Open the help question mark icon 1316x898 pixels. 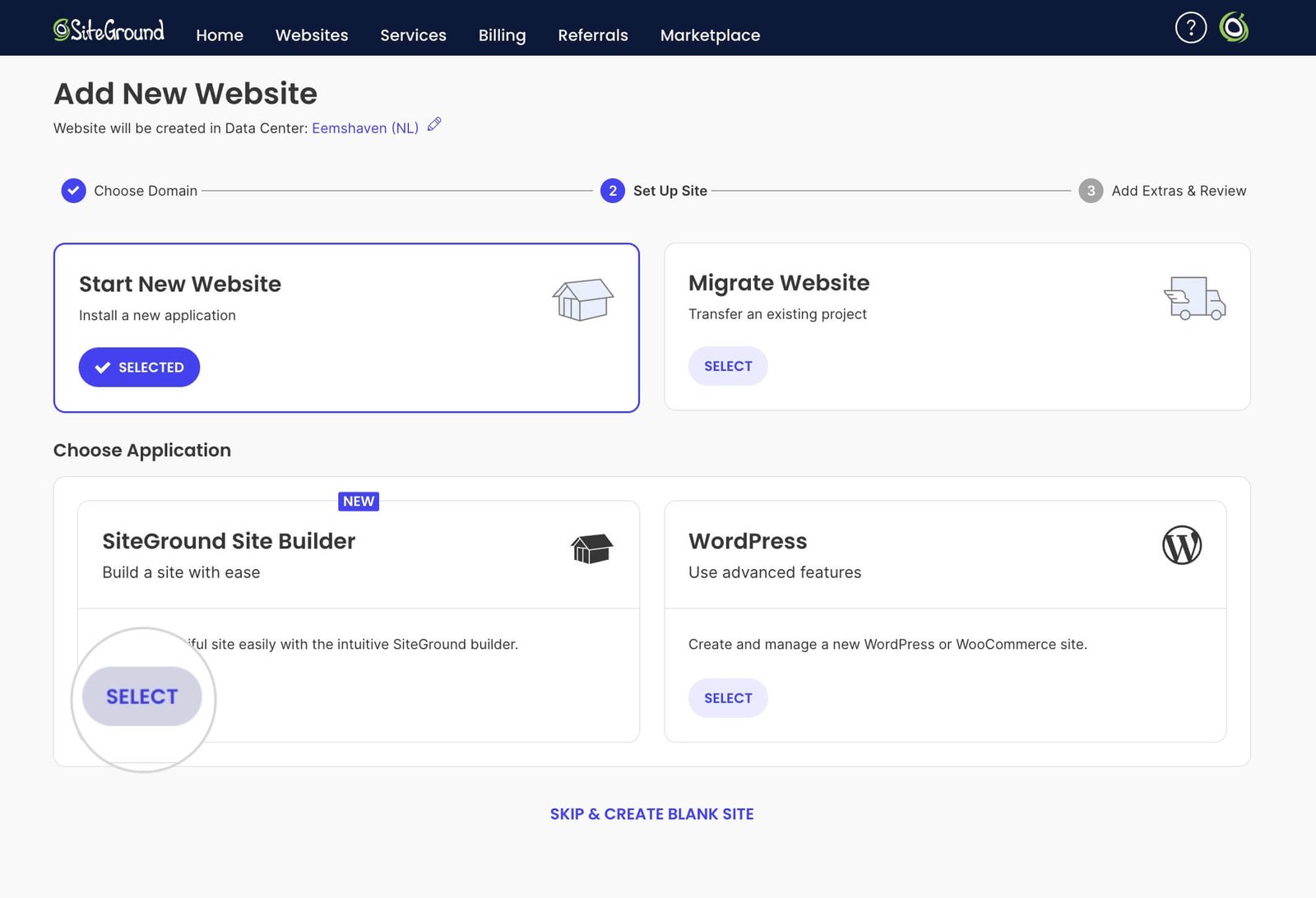[1190, 28]
